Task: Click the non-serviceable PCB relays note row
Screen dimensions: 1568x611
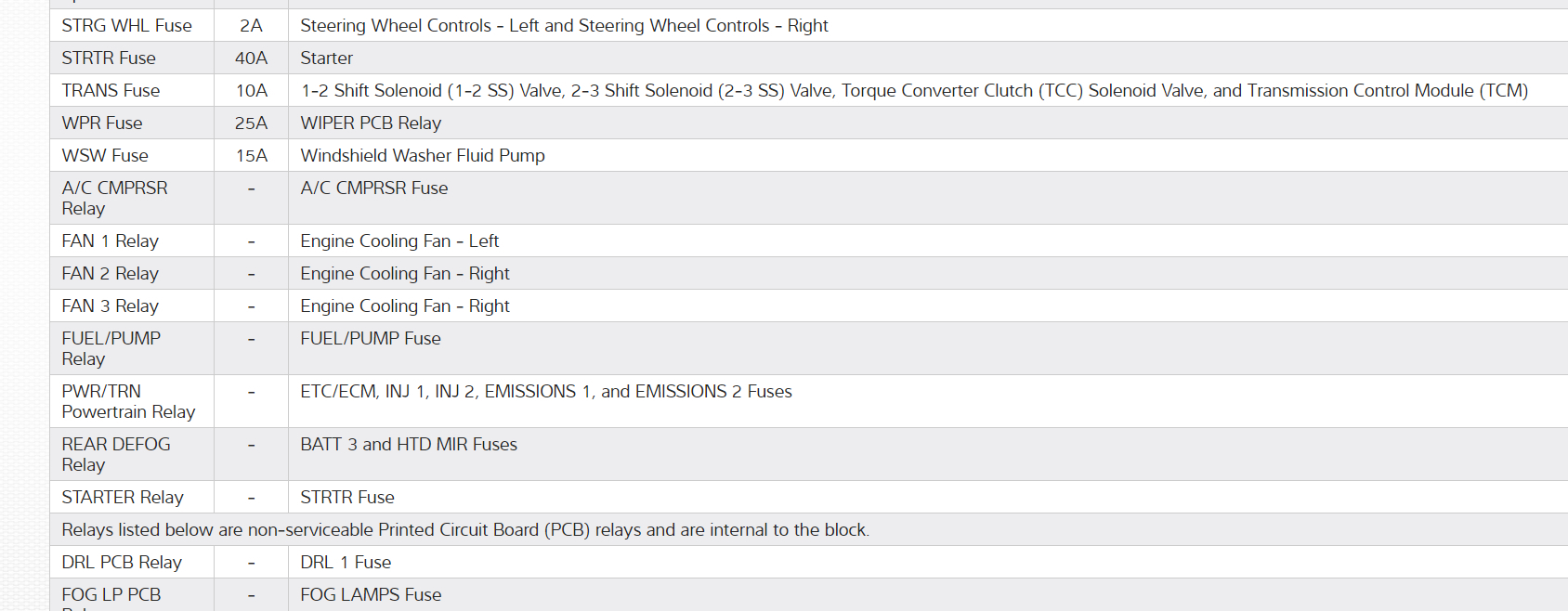Action: [465, 530]
